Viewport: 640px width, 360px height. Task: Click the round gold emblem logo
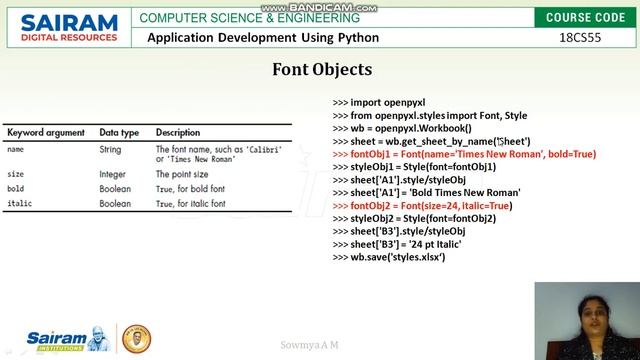tap(137, 339)
